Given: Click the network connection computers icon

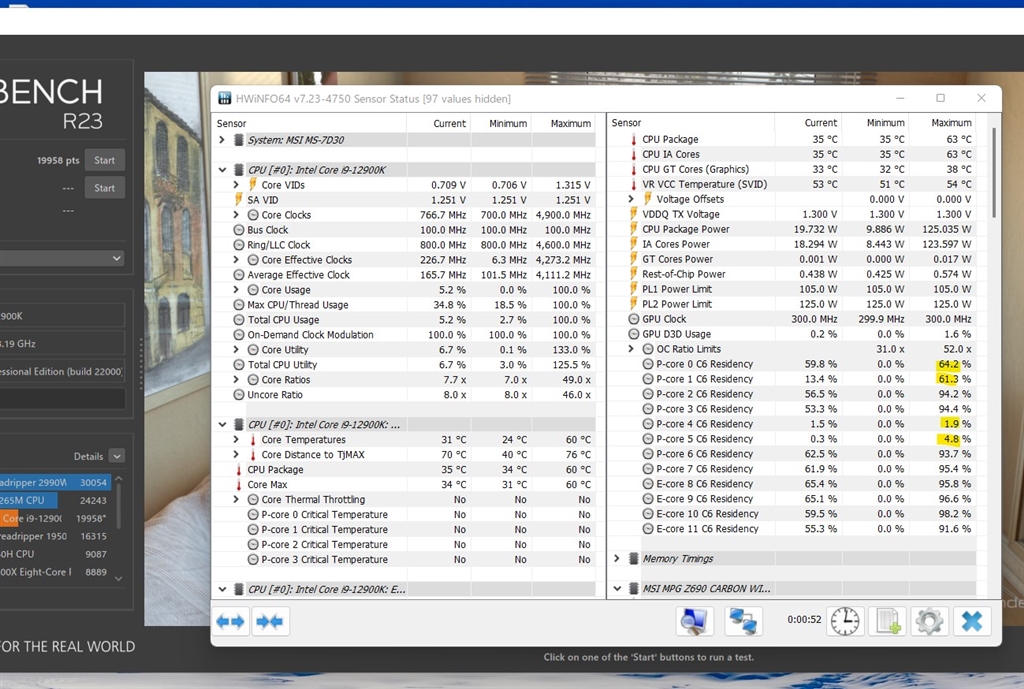Looking at the screenshot, I should (x=743, y=620).
